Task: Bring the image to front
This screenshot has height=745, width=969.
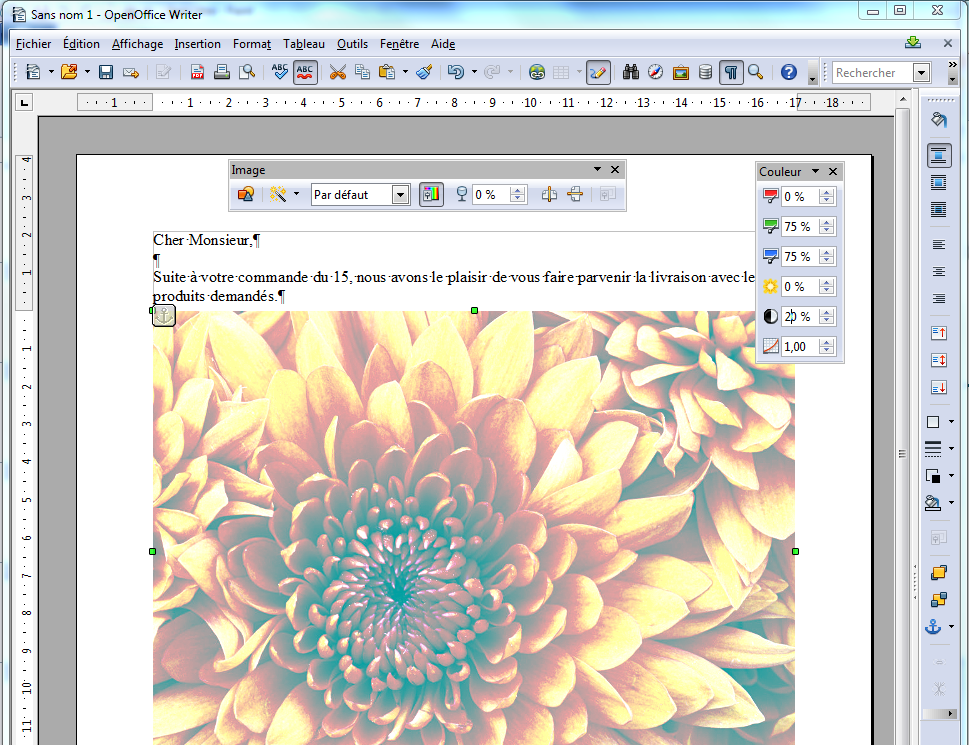Action: pyautogui.click(x=939, y=573)
